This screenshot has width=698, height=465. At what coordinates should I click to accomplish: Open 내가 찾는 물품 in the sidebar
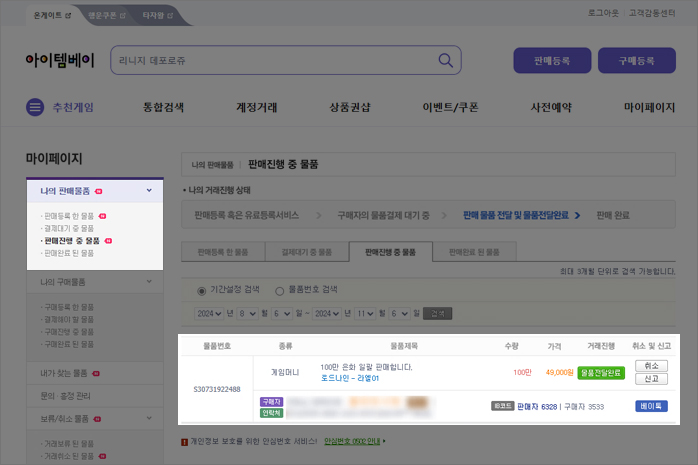pos(64,373)
